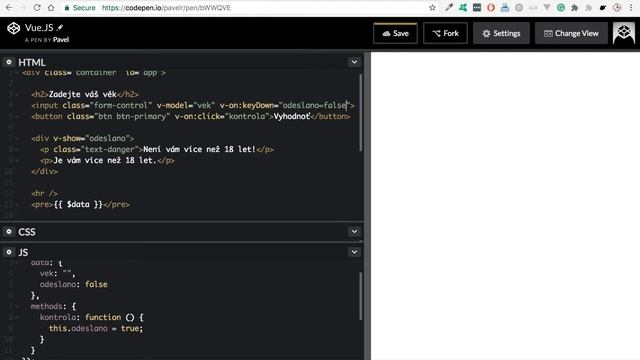Image resolution: width=640 pixels, height=360 pixels.
Task: Click 'kontrola: function () {' line
Action: (x=91, y=317)
